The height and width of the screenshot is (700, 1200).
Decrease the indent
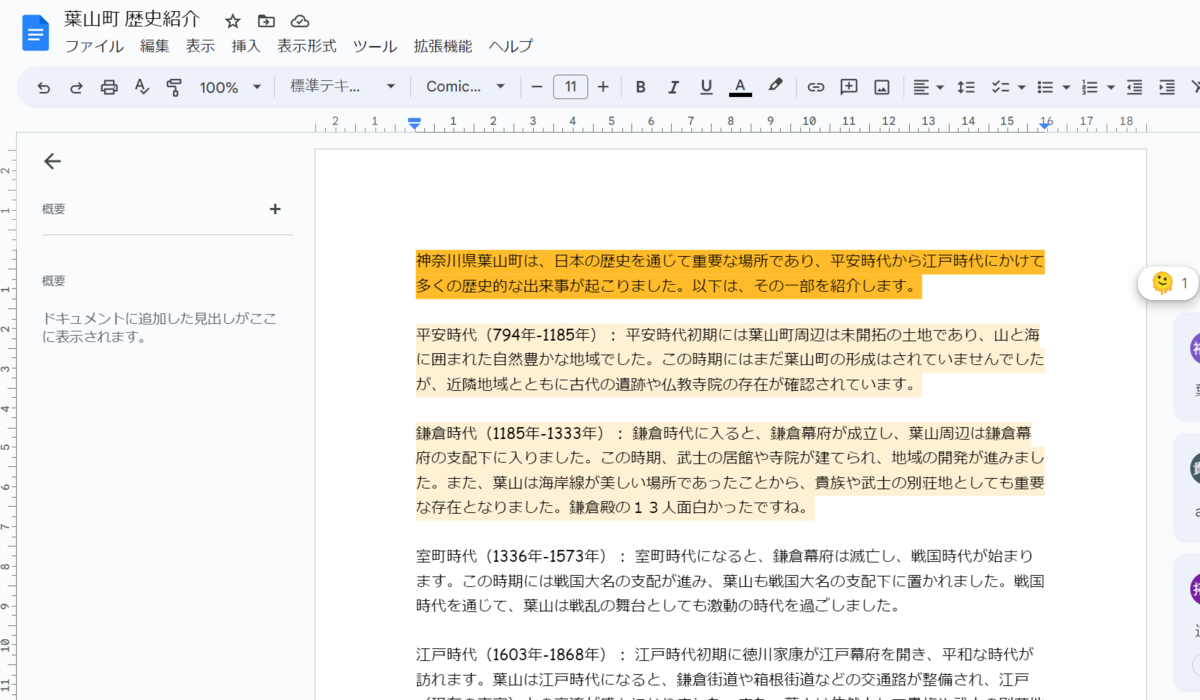pos(1134,87)
